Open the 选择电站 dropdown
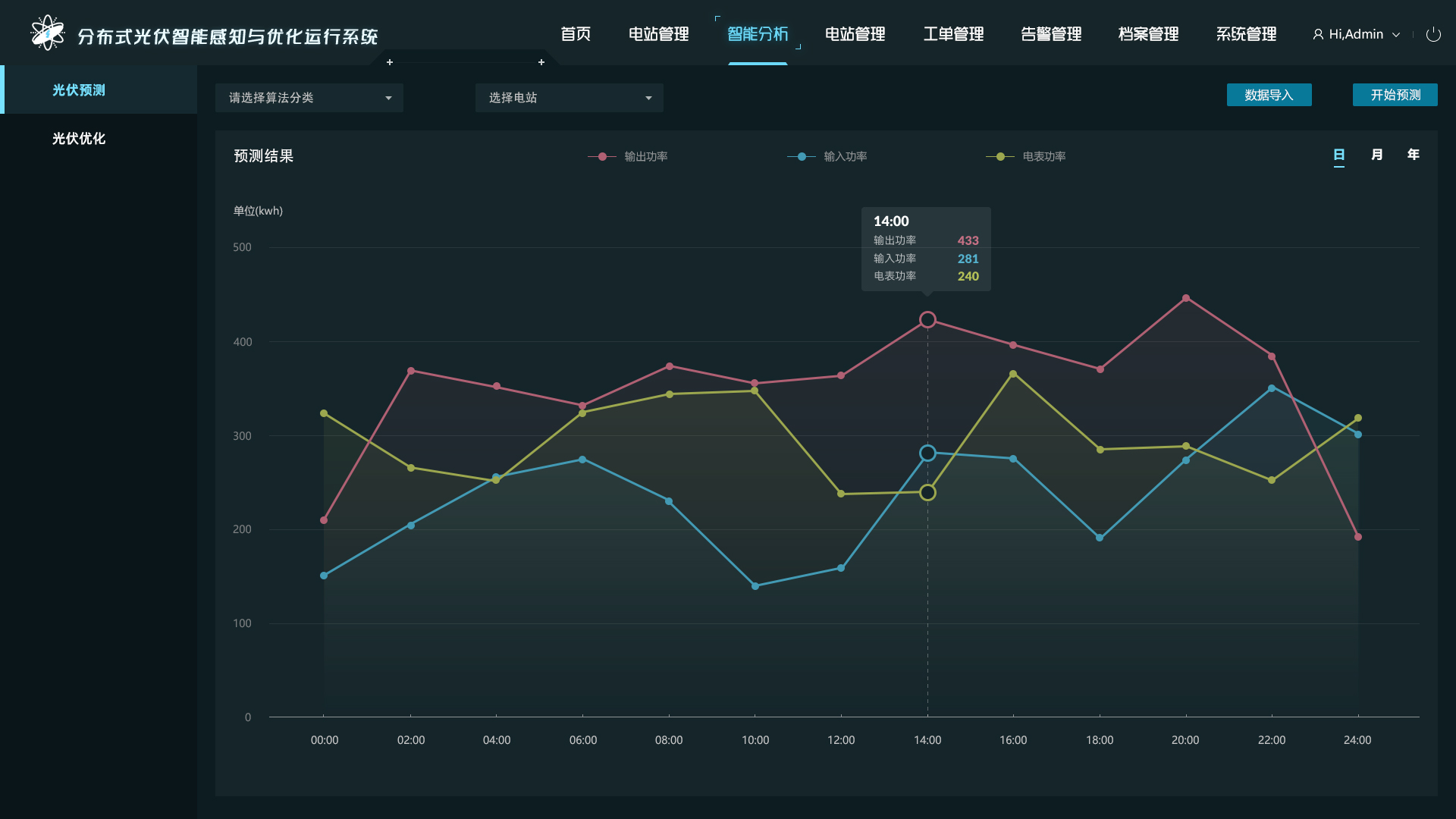This screenshot has width=1456, height=819. click(570, 98)
